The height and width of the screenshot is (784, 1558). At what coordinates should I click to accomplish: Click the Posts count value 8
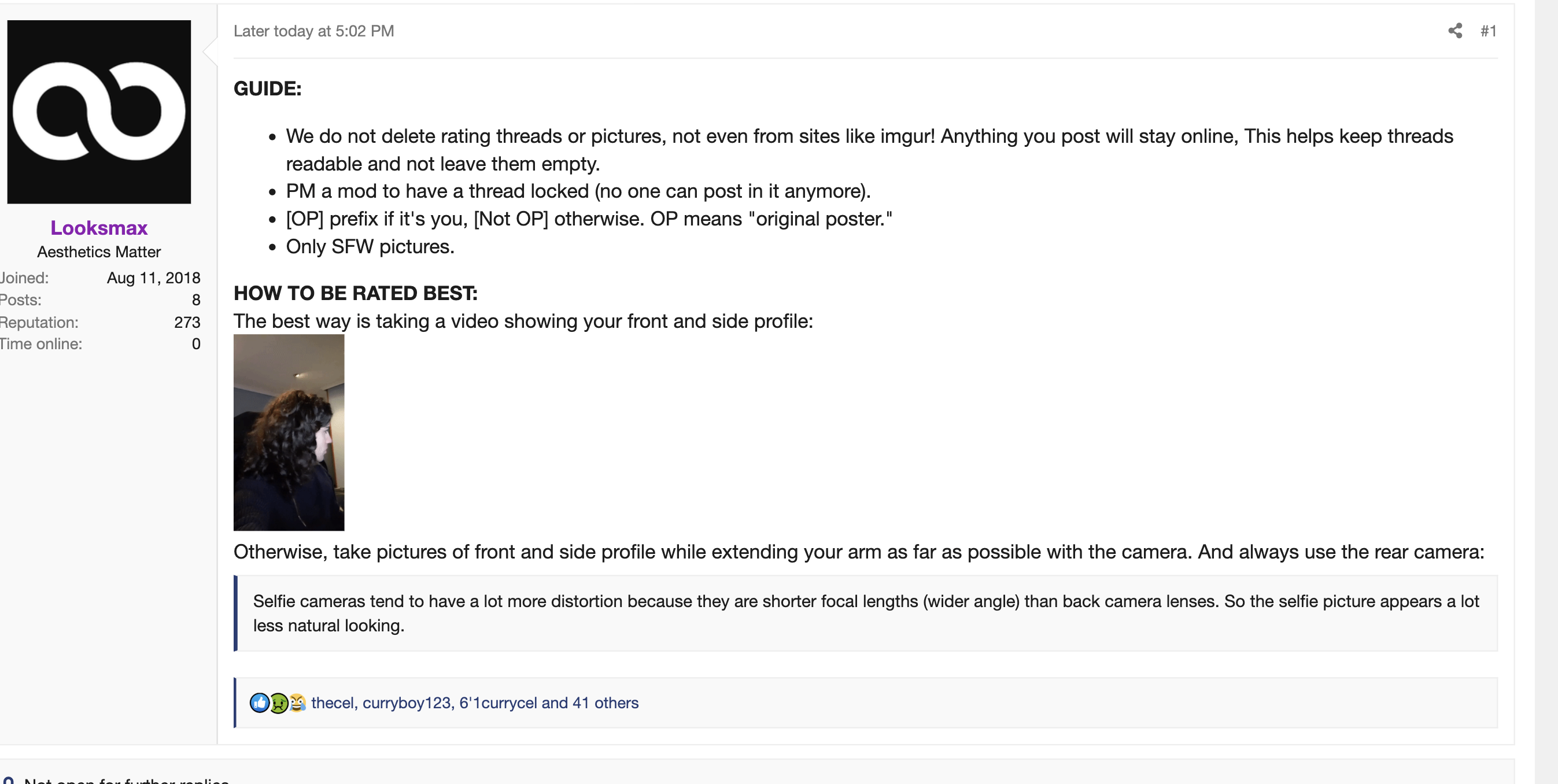[x=196, y=300]
